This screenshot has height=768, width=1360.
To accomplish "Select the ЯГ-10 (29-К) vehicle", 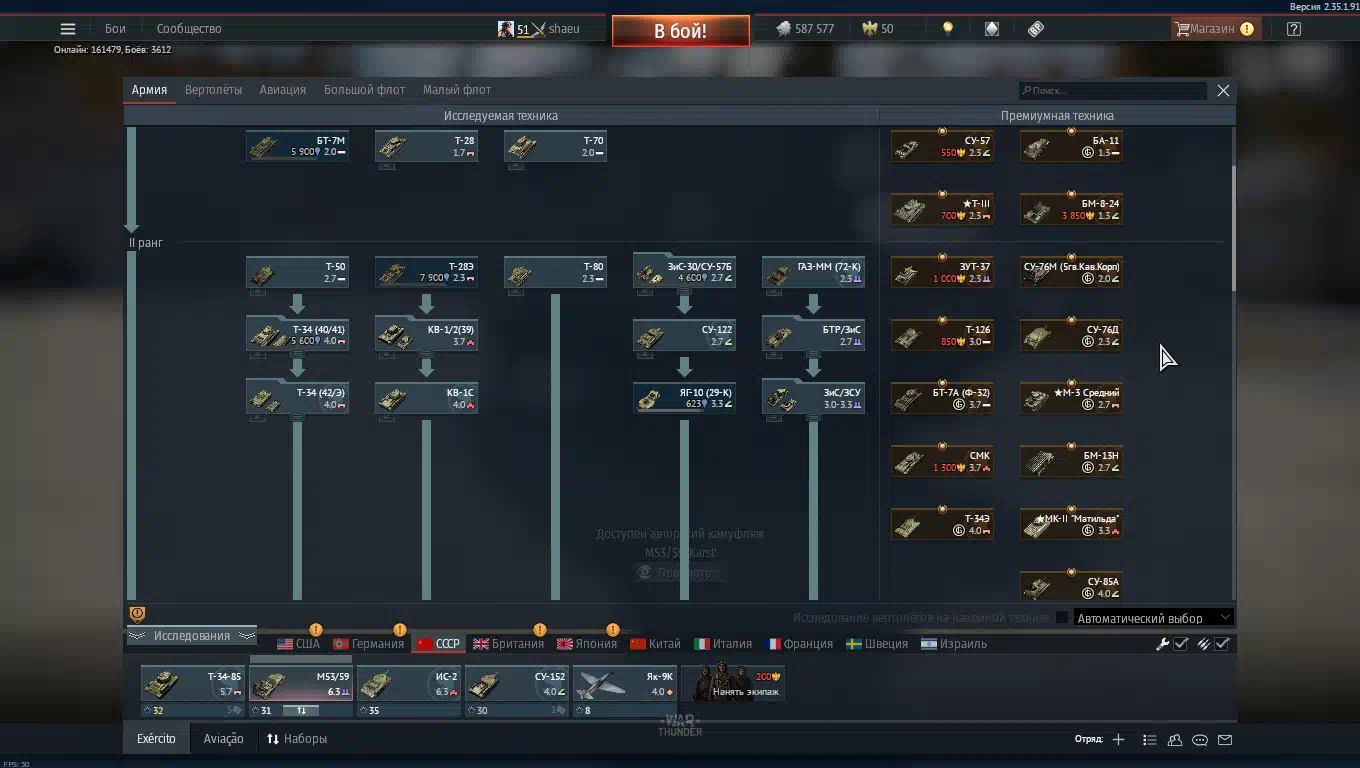I will 684,398.
